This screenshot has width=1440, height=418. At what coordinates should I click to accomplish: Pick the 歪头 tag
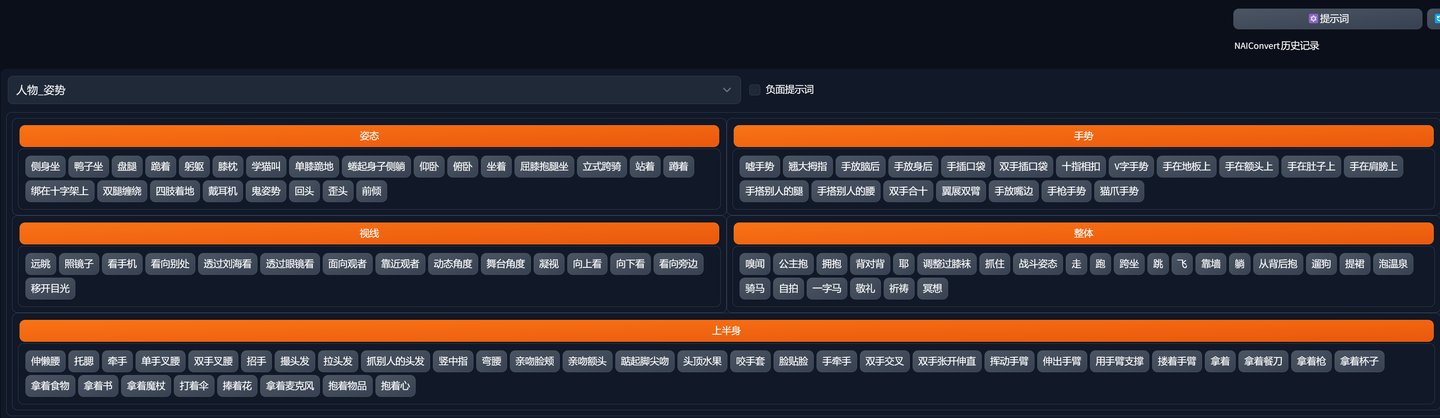click(338, 191)
